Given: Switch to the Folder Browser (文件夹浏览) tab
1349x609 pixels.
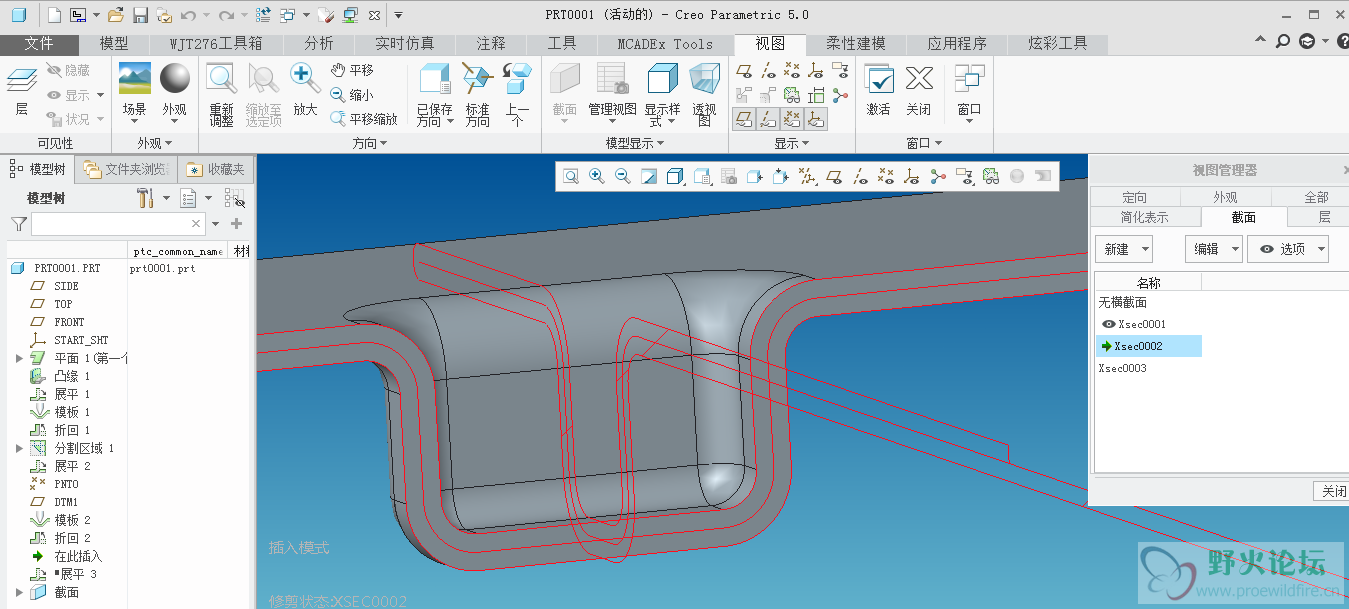Looking at the screenshot, I should coord(127,169).
